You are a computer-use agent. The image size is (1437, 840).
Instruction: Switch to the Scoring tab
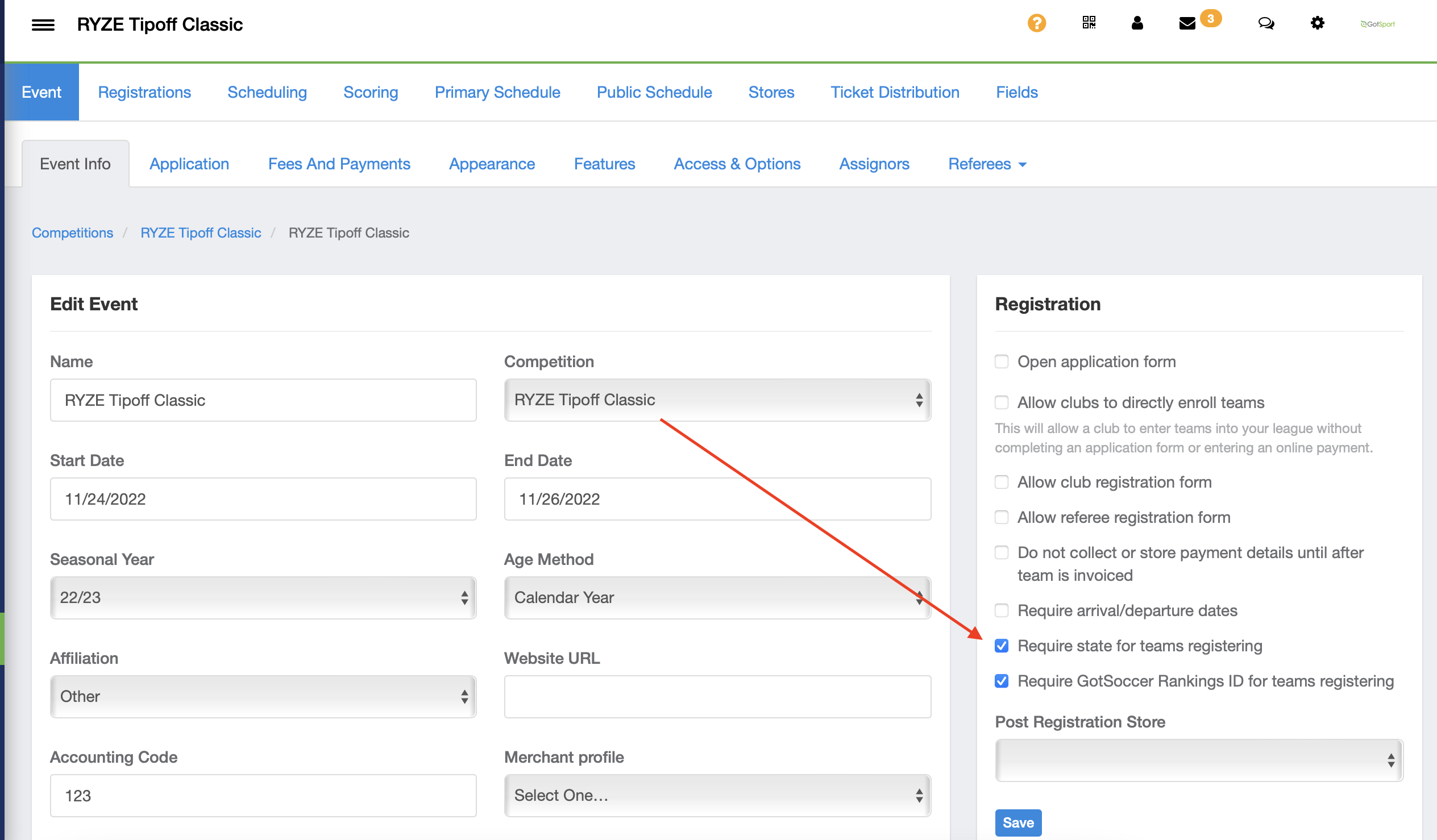pyautogui.click(x=371, y=93)
